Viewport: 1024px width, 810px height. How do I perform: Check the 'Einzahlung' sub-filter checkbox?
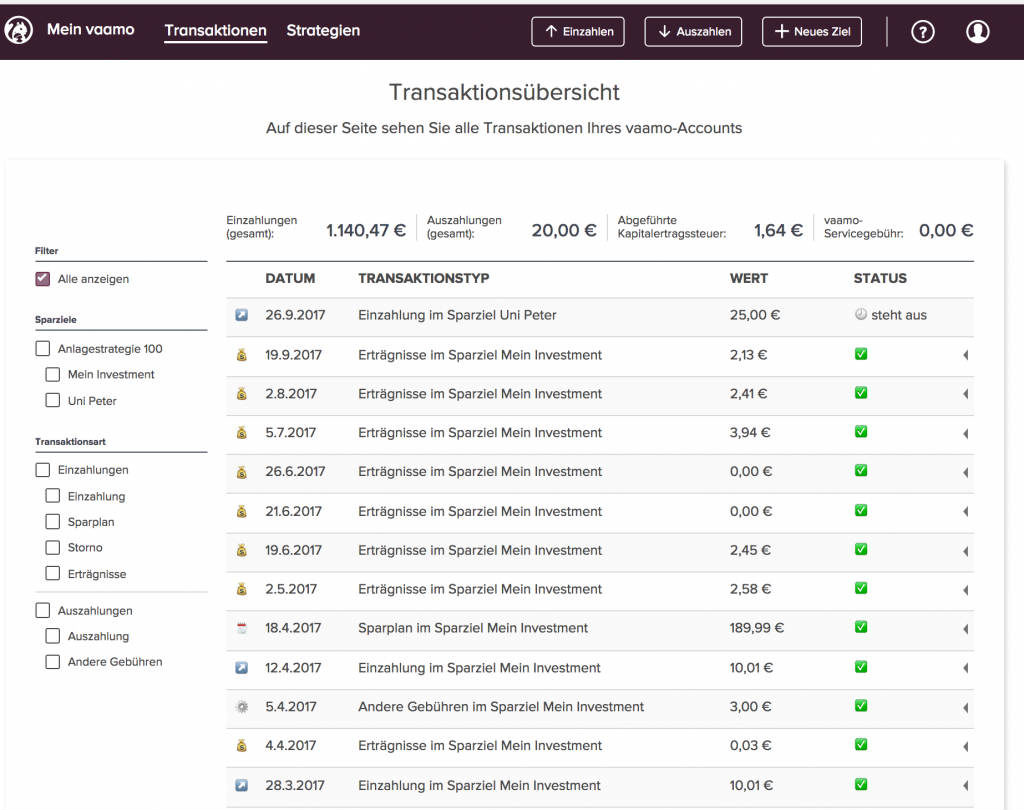[x=52, y=496]
